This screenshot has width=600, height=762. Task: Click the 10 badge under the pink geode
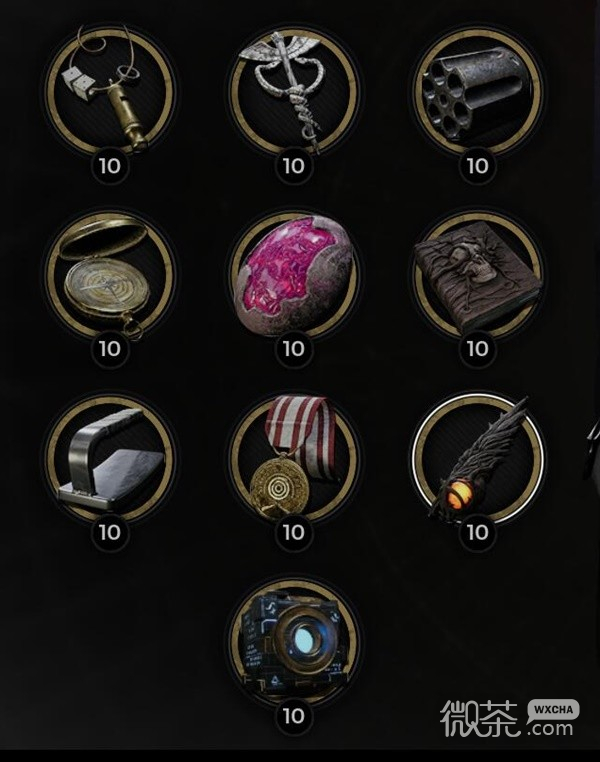pos(294,349)
